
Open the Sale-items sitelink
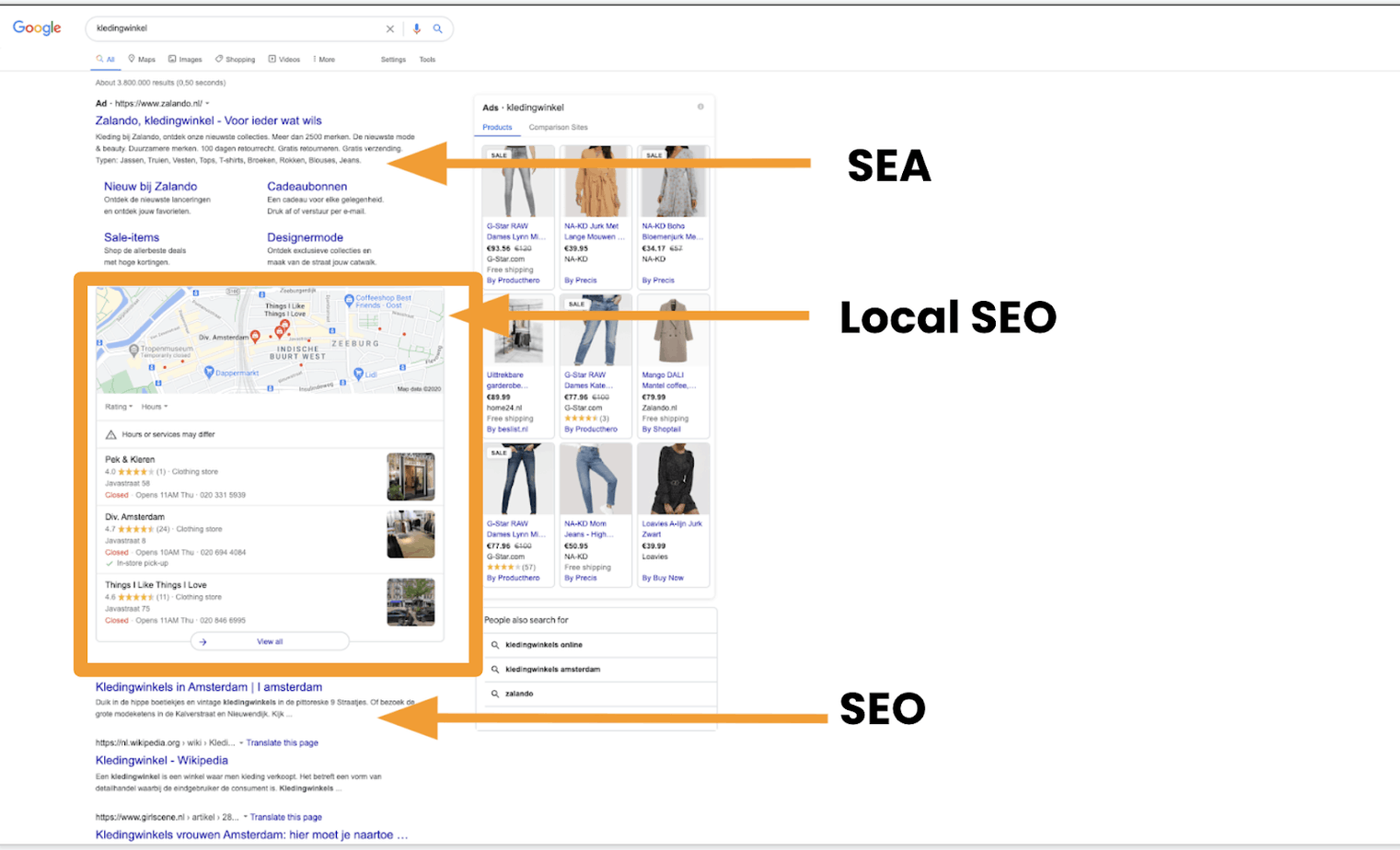click(x=132, y=237)
